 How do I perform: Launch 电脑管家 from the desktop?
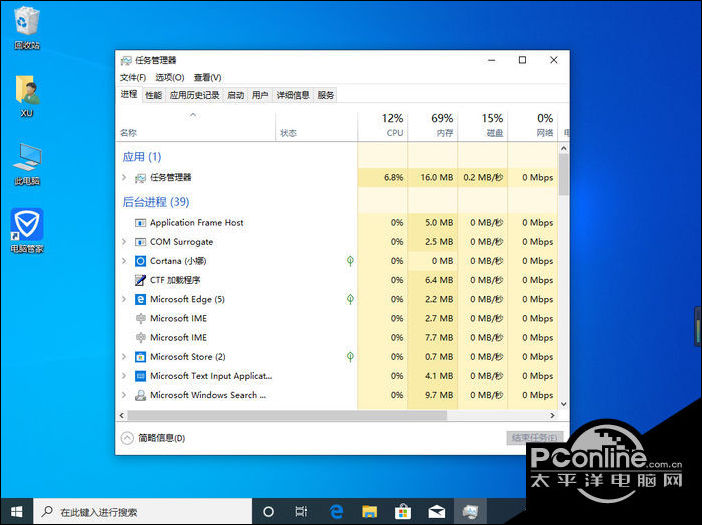(x=27, y=231)
